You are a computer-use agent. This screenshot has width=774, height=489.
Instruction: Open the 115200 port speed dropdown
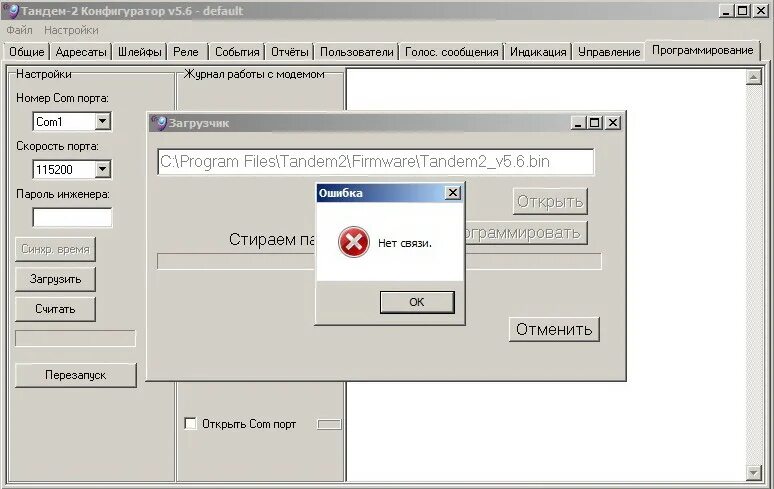pos(102,169)
